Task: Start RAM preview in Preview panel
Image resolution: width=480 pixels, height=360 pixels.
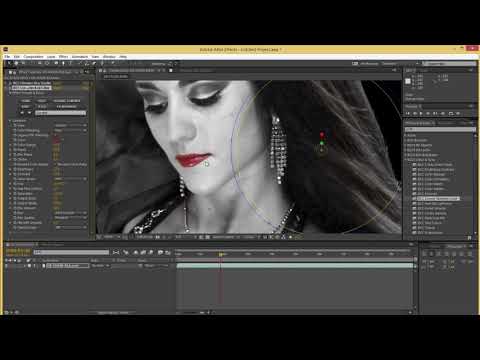Action: point(458,113)
